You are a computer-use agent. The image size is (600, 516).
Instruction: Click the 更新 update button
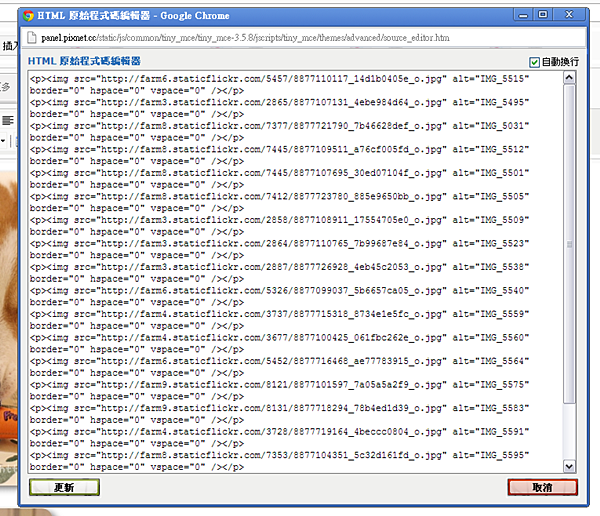[x=64, y=487]
